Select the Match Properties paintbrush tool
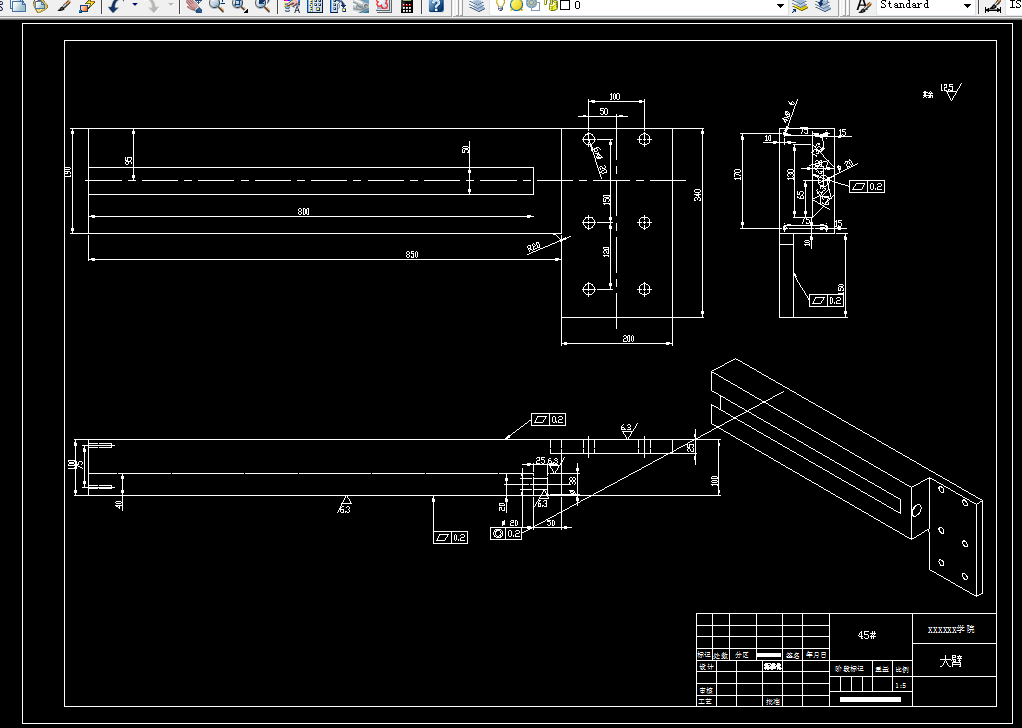 [63, 6]
